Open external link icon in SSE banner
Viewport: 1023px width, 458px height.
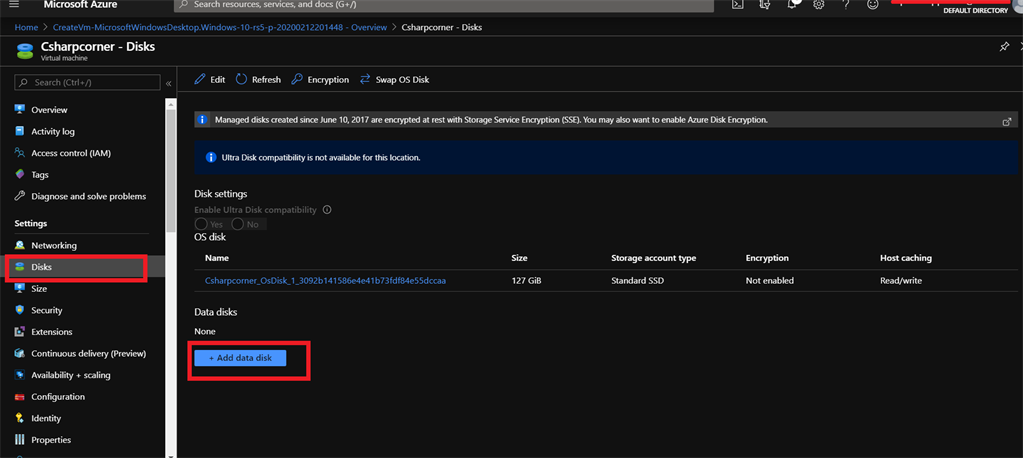coord(1007,121)
